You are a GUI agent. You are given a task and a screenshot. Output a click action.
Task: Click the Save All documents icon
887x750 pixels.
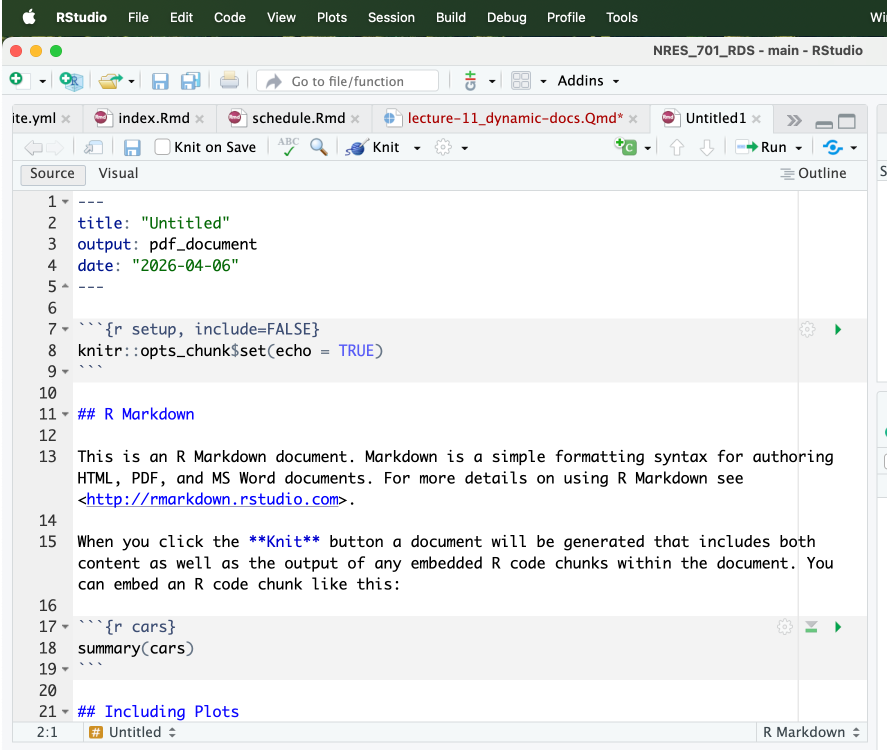coord(191,81)
